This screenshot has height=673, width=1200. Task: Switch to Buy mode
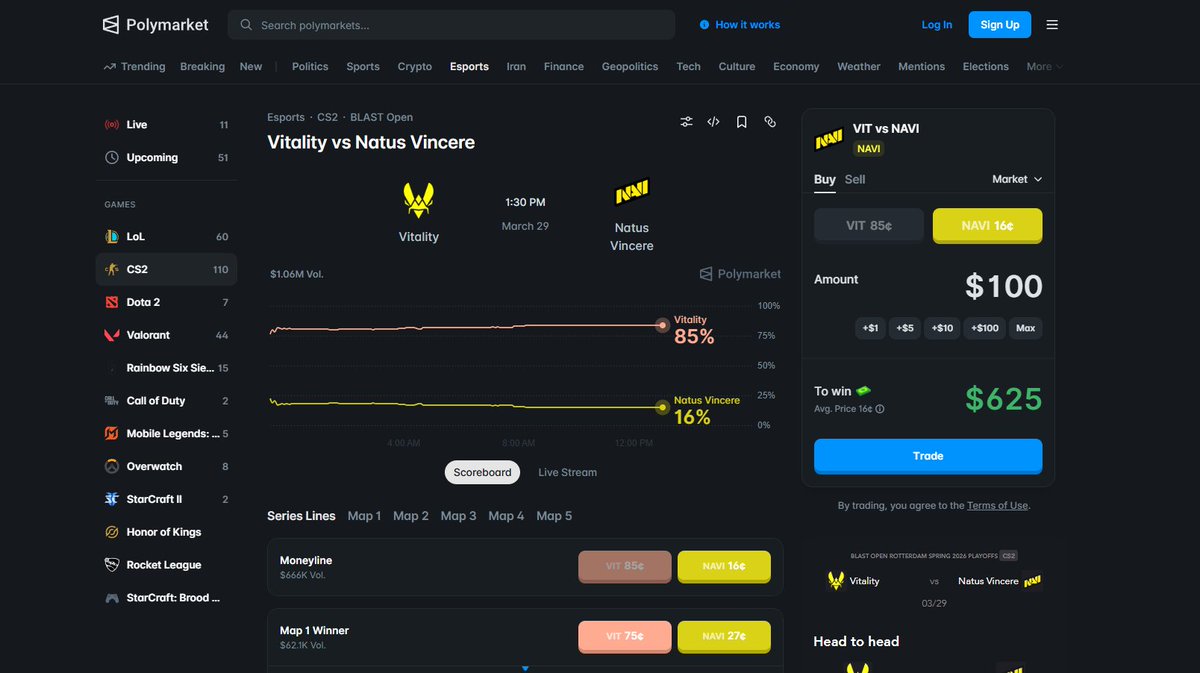[825, 179]
